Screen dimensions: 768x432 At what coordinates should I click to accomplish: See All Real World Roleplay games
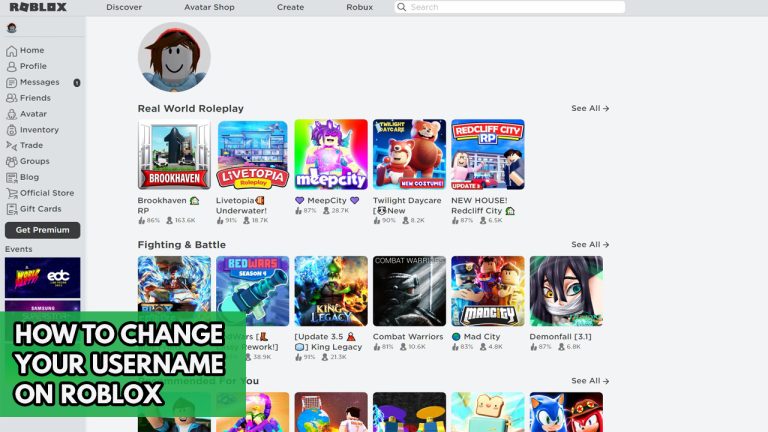[x=590, y=108]
